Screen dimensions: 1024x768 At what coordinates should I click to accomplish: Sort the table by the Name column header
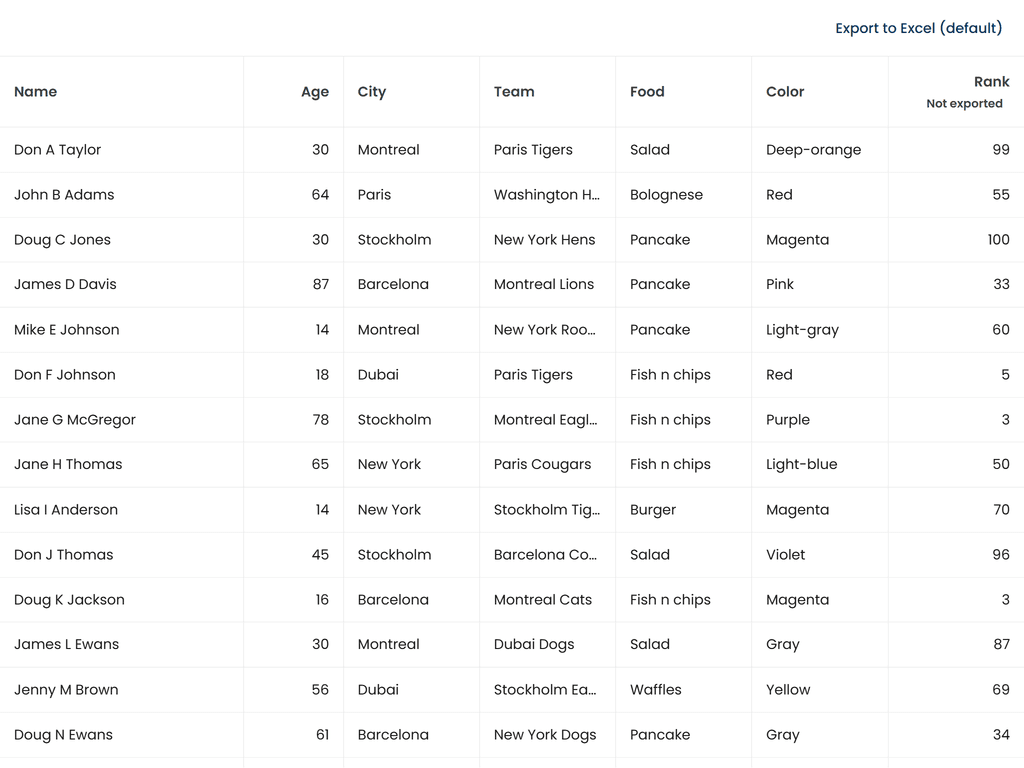[35, 91]
